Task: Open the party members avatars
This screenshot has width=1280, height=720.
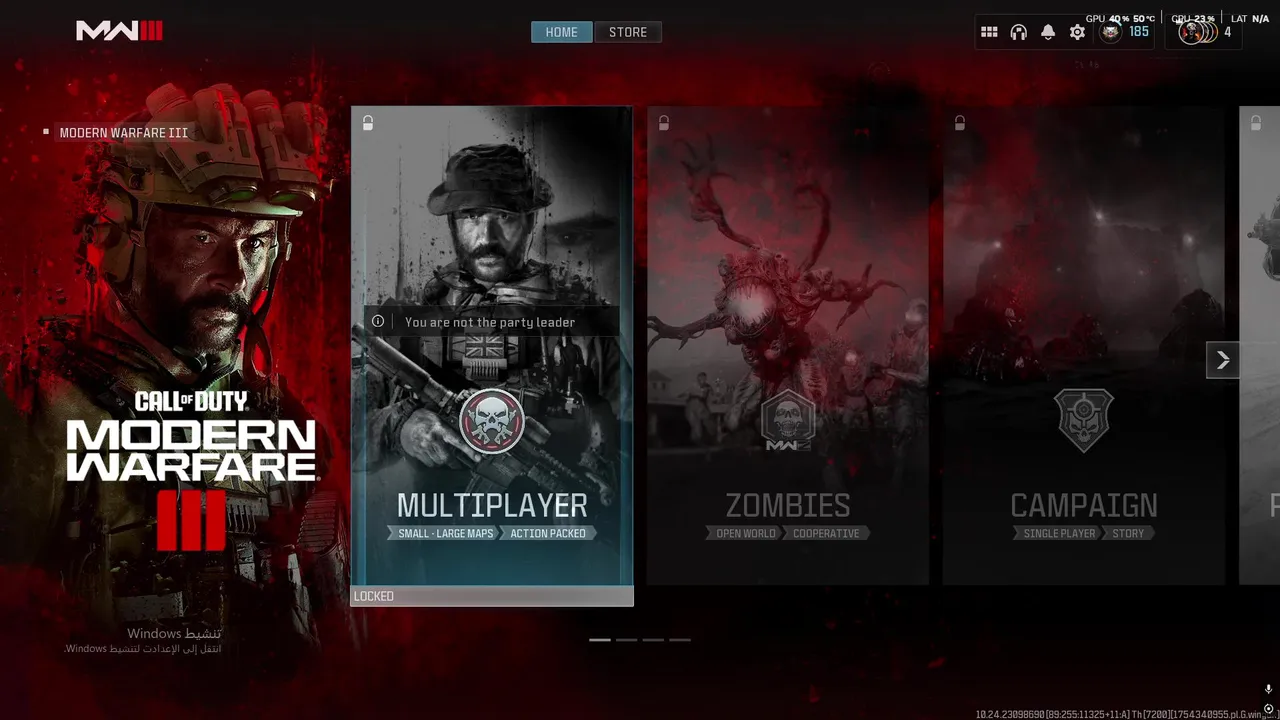Action: click(1198, 32)
